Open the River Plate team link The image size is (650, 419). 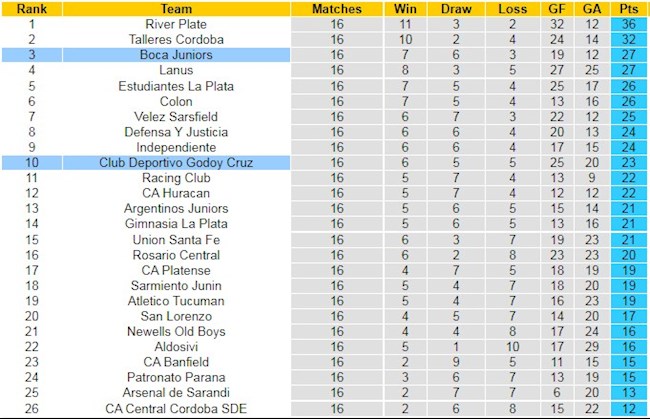click(176, 24)
